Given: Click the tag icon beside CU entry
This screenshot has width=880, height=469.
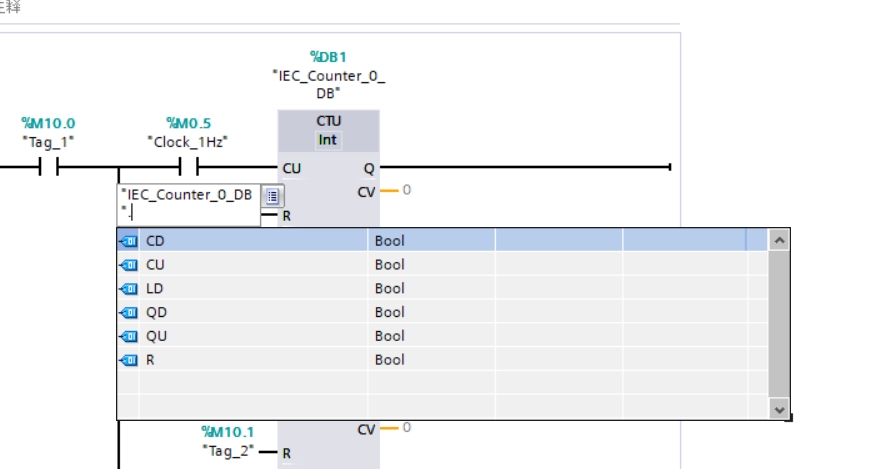Looking at the screenshot, I should (127, 265).
